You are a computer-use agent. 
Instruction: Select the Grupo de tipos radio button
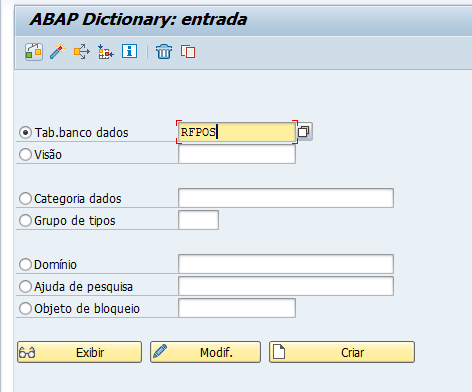pos(25,220)
